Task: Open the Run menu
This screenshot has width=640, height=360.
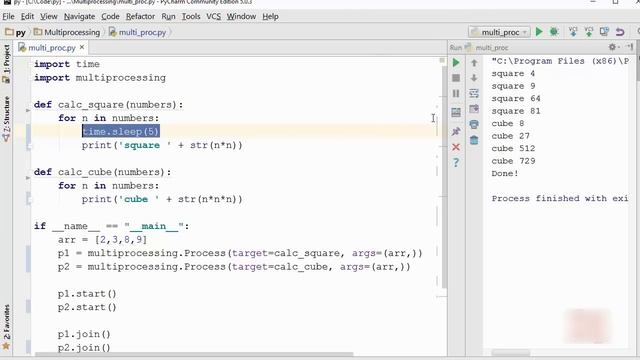Action: pyautogui.click(x=168, y=16)
